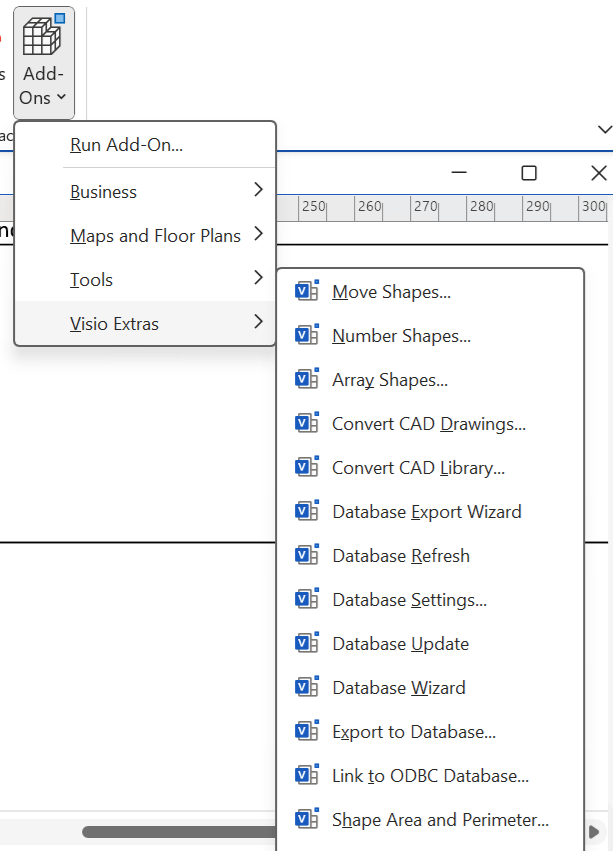The width and height of the screenshot is (613, 851).
Task: Click the Add-Ons cube icon
Action: click(43, 35)
